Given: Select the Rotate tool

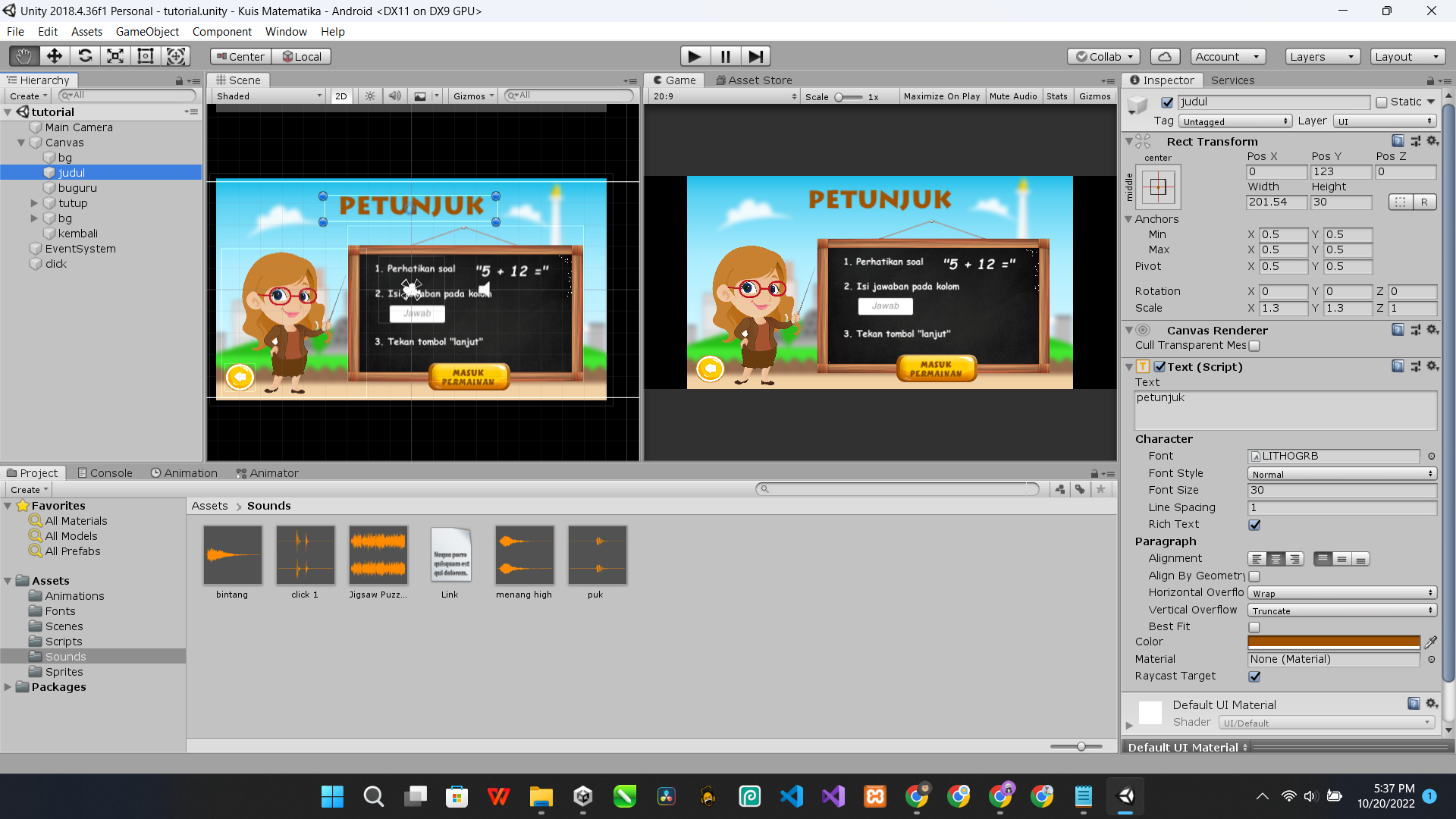Looking at the screenshot, I should coord(85,56).
